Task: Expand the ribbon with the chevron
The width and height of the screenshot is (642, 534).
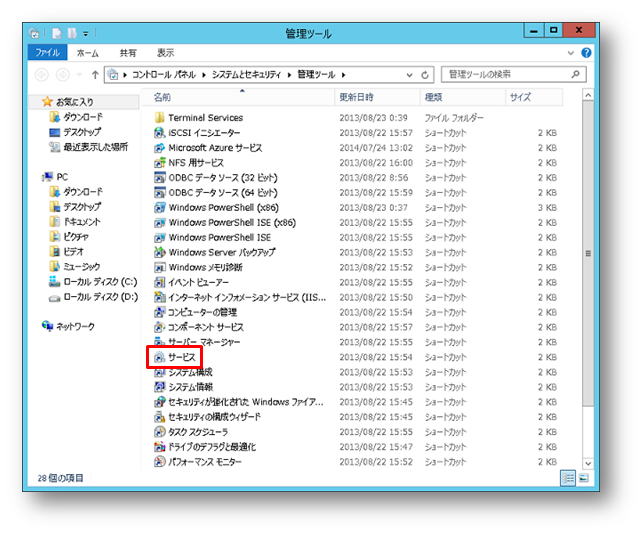Action: coord(570,53)
